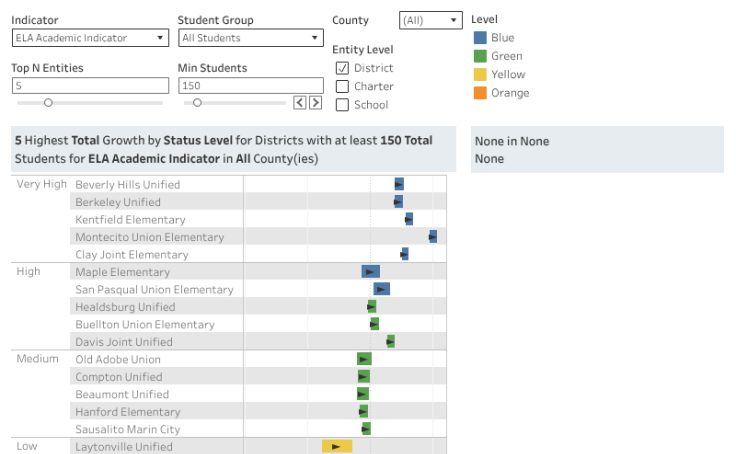Click the Top N Entities input field

coord(90,86)
